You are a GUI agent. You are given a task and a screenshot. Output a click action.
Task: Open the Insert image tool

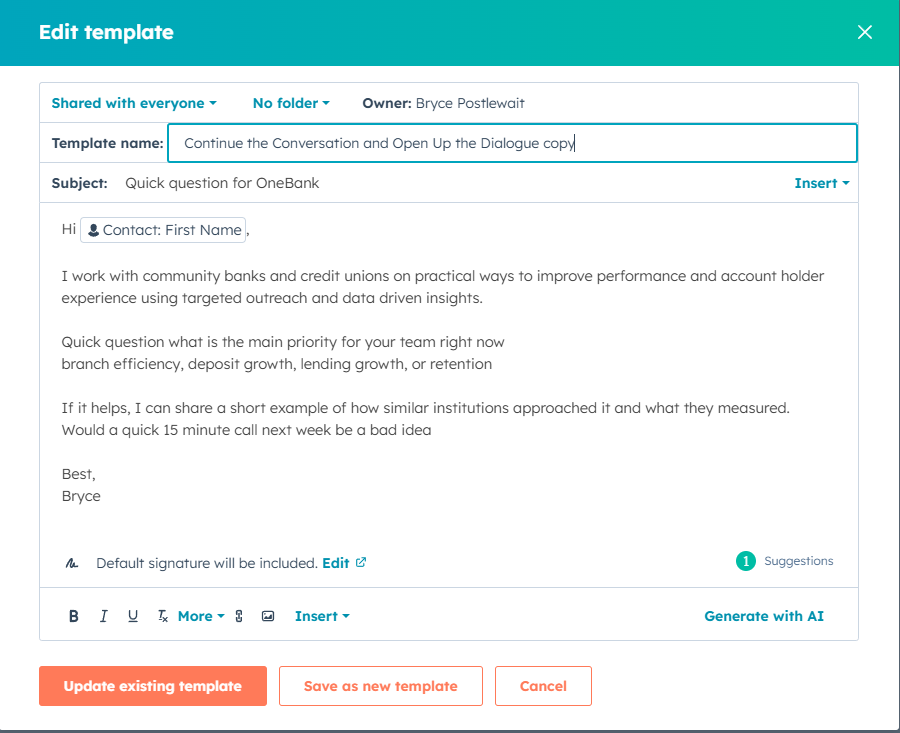pyautogui.click(x=268, y=616)
